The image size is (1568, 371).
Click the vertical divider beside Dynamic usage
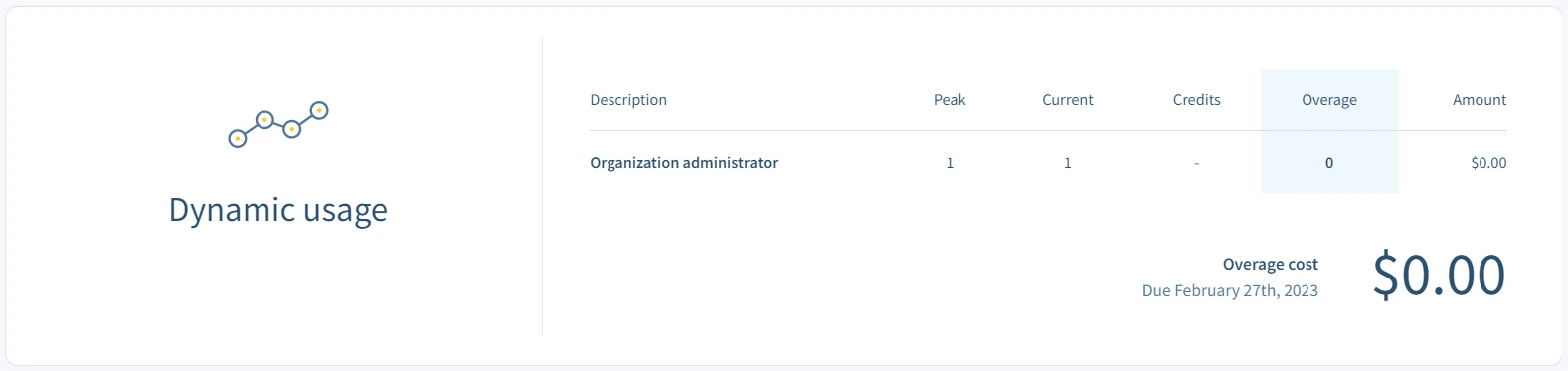(x=542, y=186)
